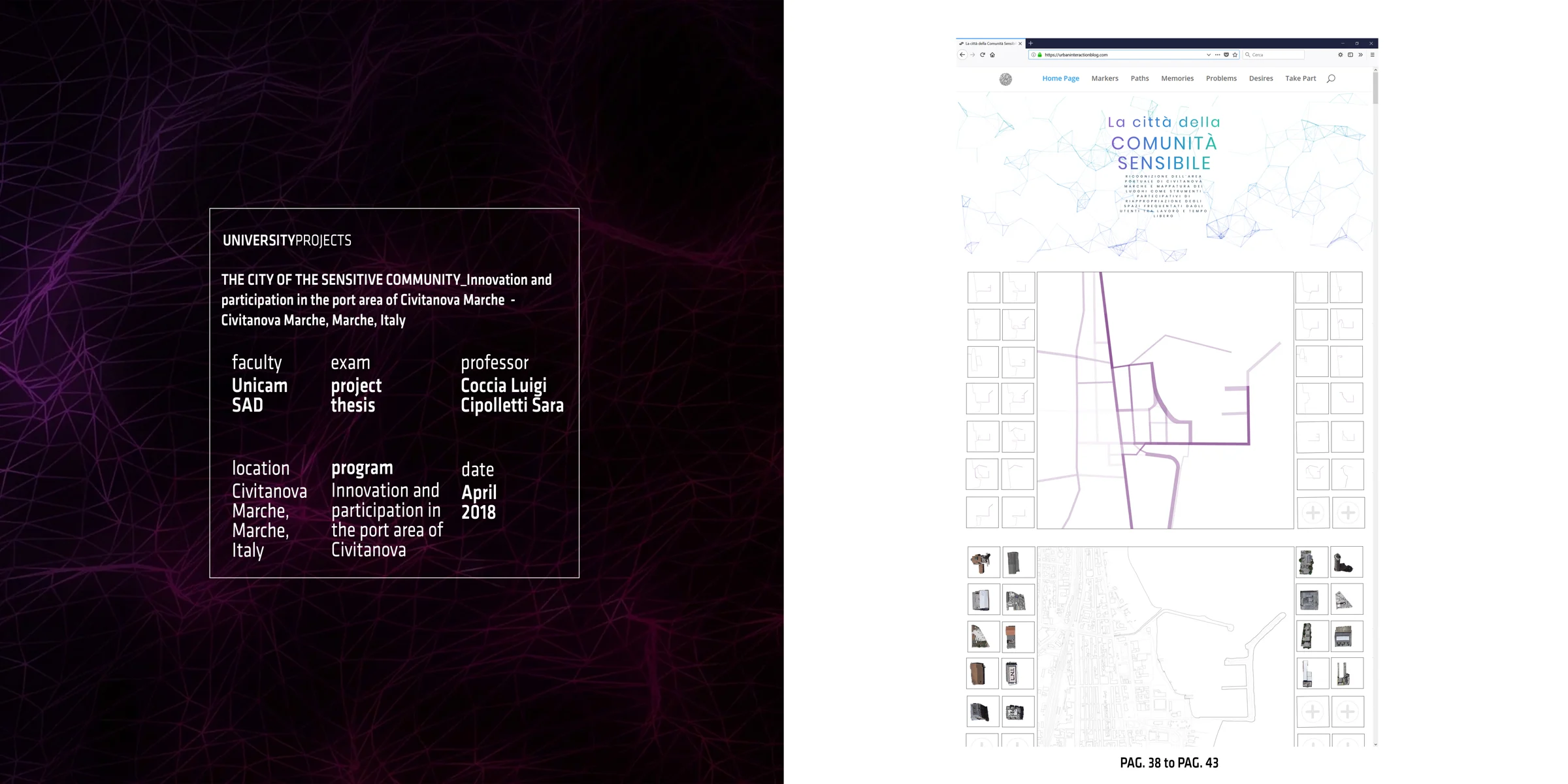
Task: Click the large grey port area map
Action: (x=1165, y=647)
